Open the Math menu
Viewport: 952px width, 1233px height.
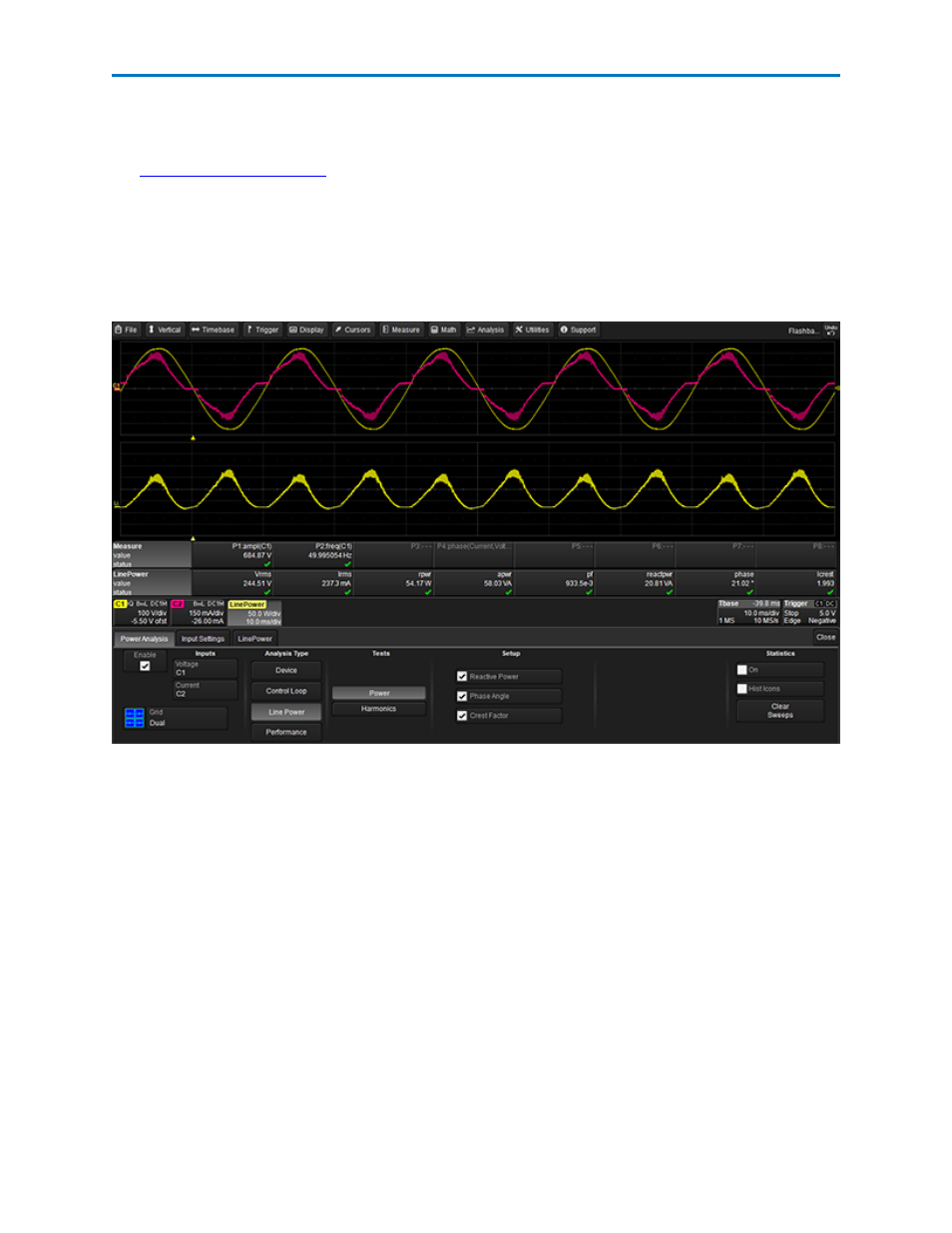(444, 329)
